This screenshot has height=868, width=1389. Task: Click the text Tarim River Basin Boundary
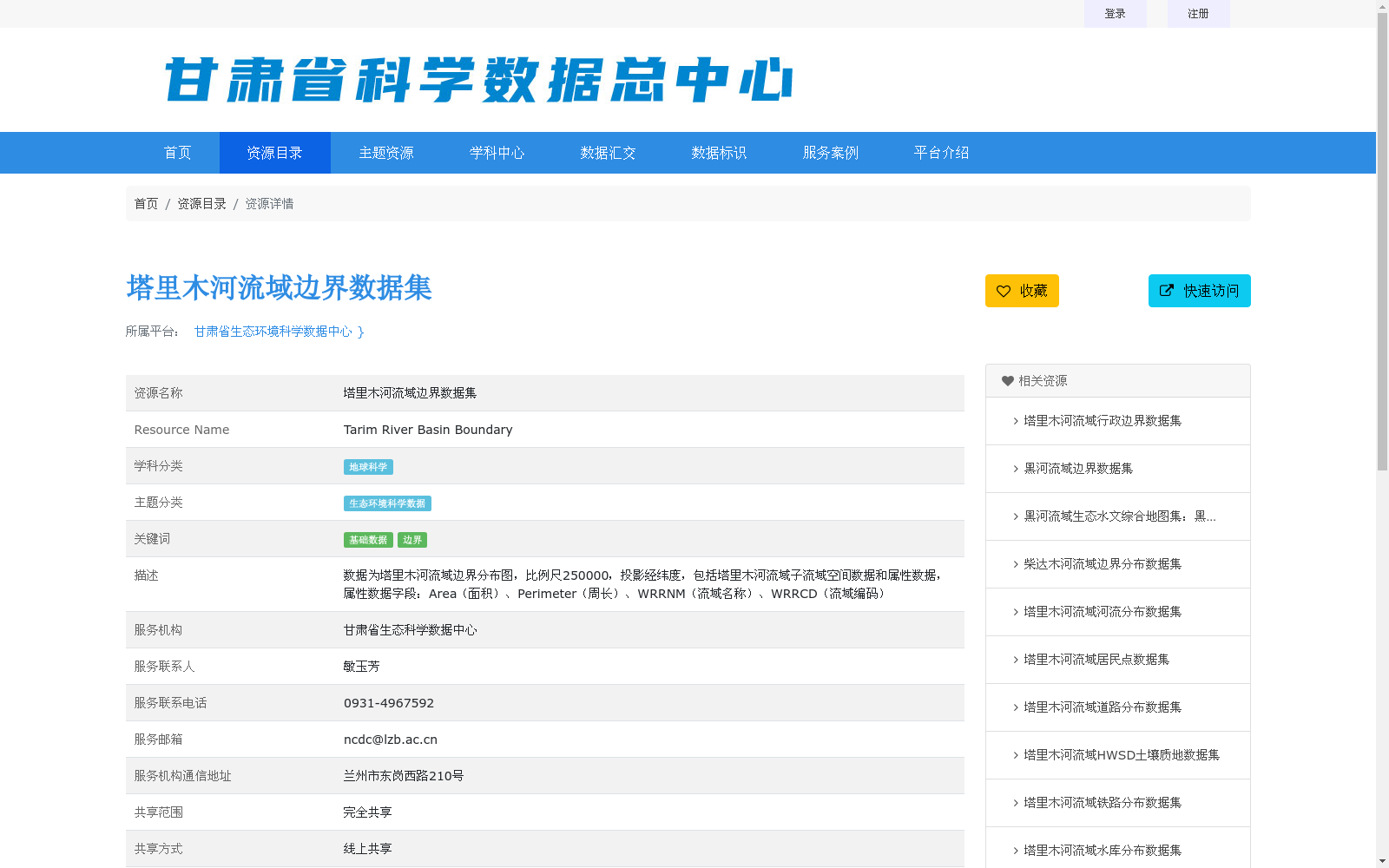pyautogui.click(x=428, y=430)
